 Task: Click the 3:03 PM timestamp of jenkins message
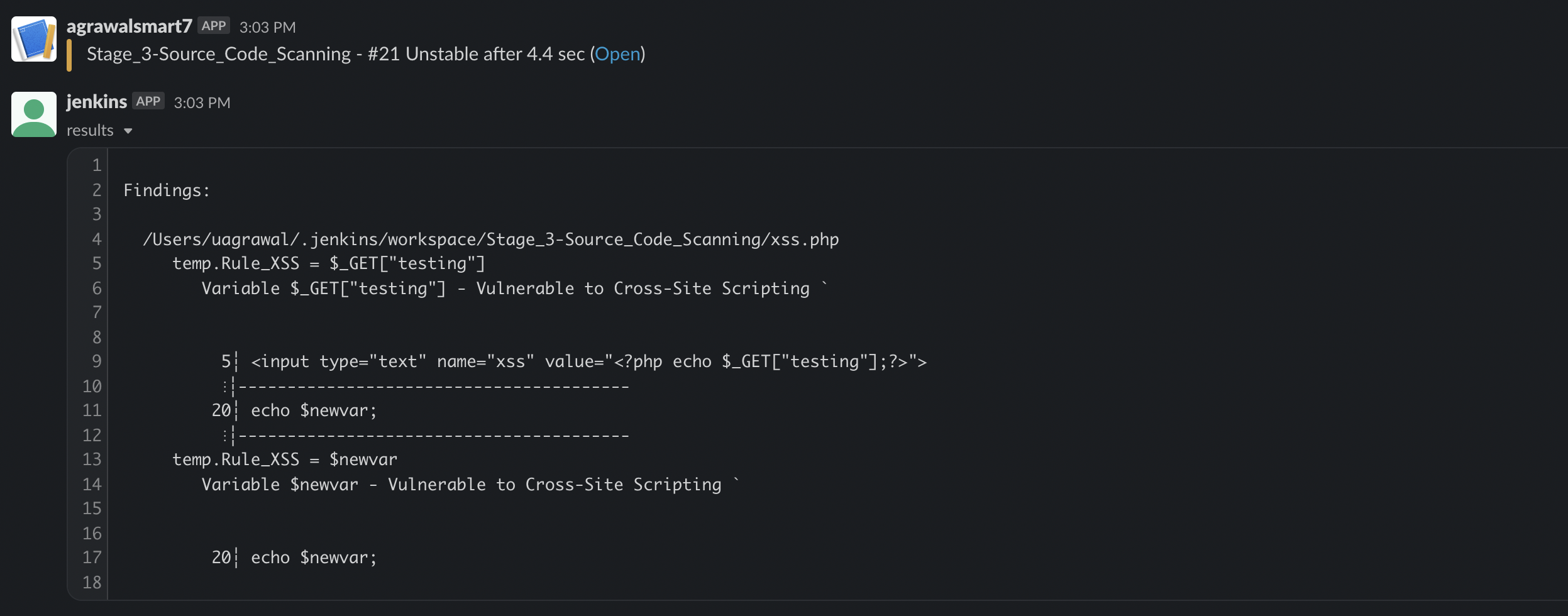(202, 102)
